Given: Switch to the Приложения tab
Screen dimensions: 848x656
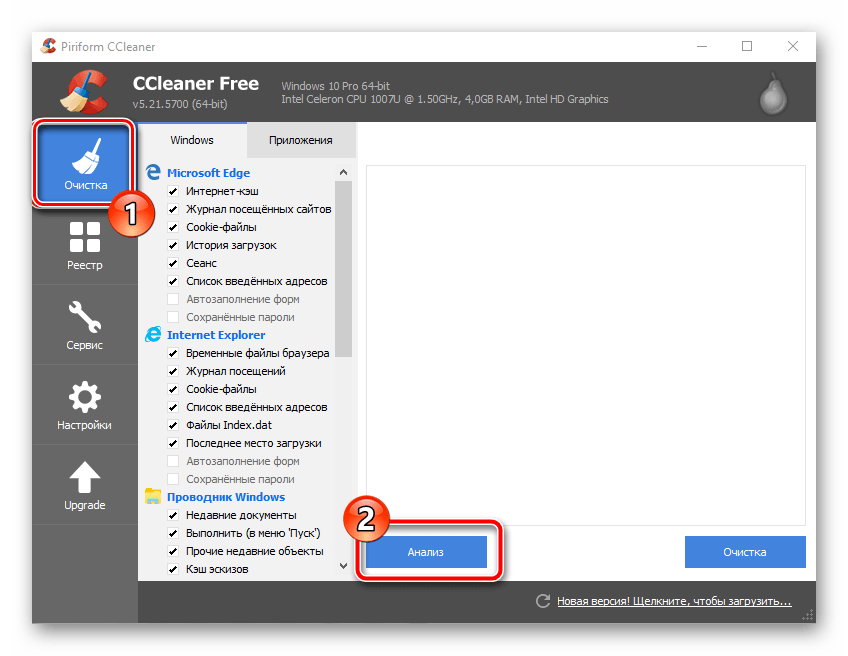Looking at the screenshot, I should click(301, 140).
